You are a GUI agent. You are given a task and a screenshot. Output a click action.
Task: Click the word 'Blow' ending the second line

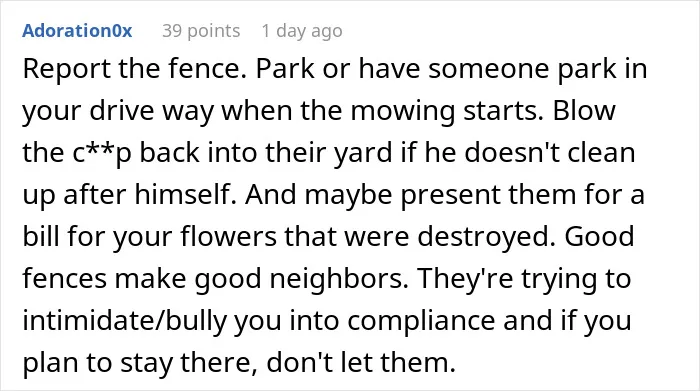pyautogui.click(x=584, y=111)
